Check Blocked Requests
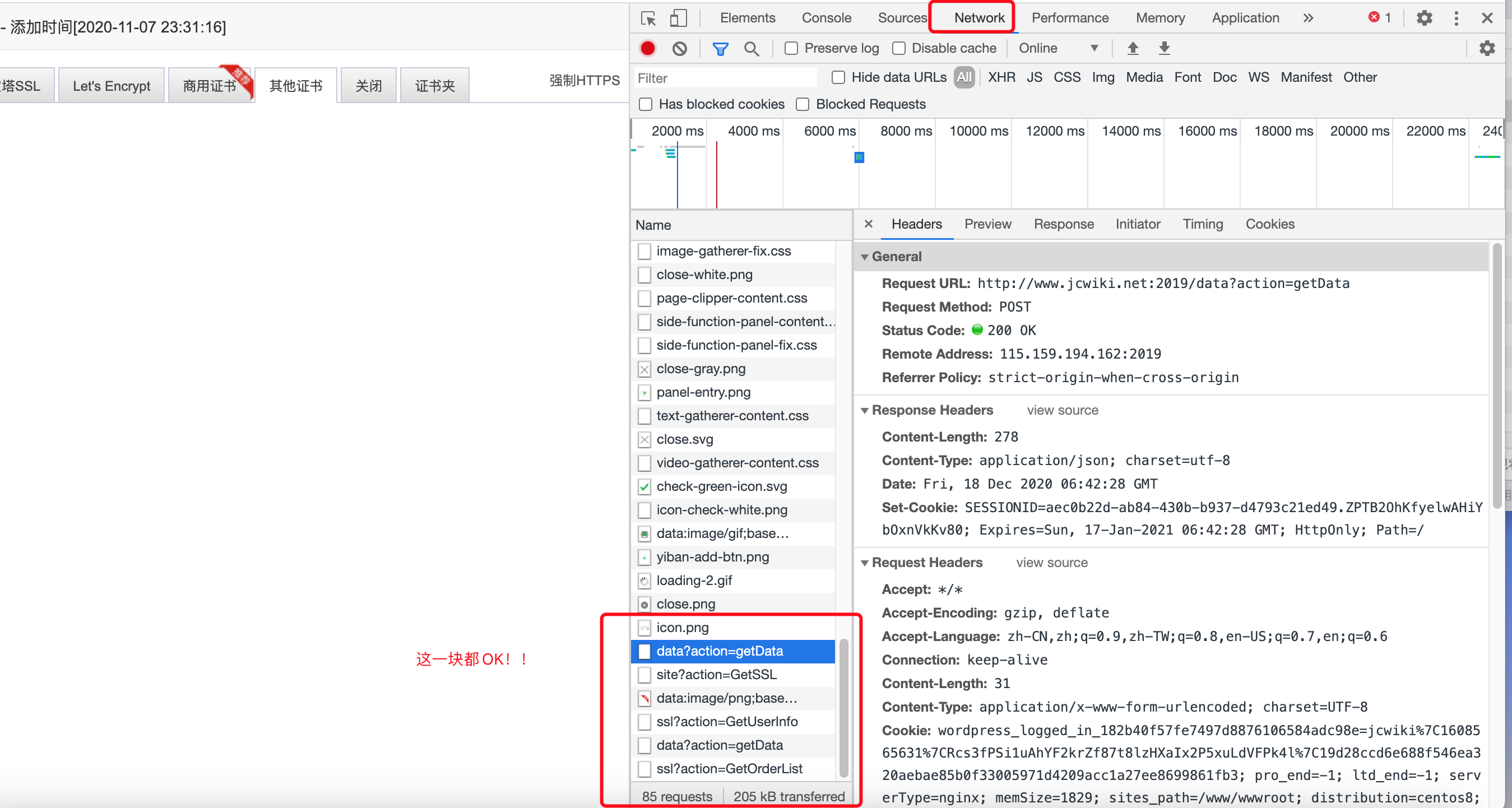Screen dimensions: 1512x808 [x=803, y=104]
